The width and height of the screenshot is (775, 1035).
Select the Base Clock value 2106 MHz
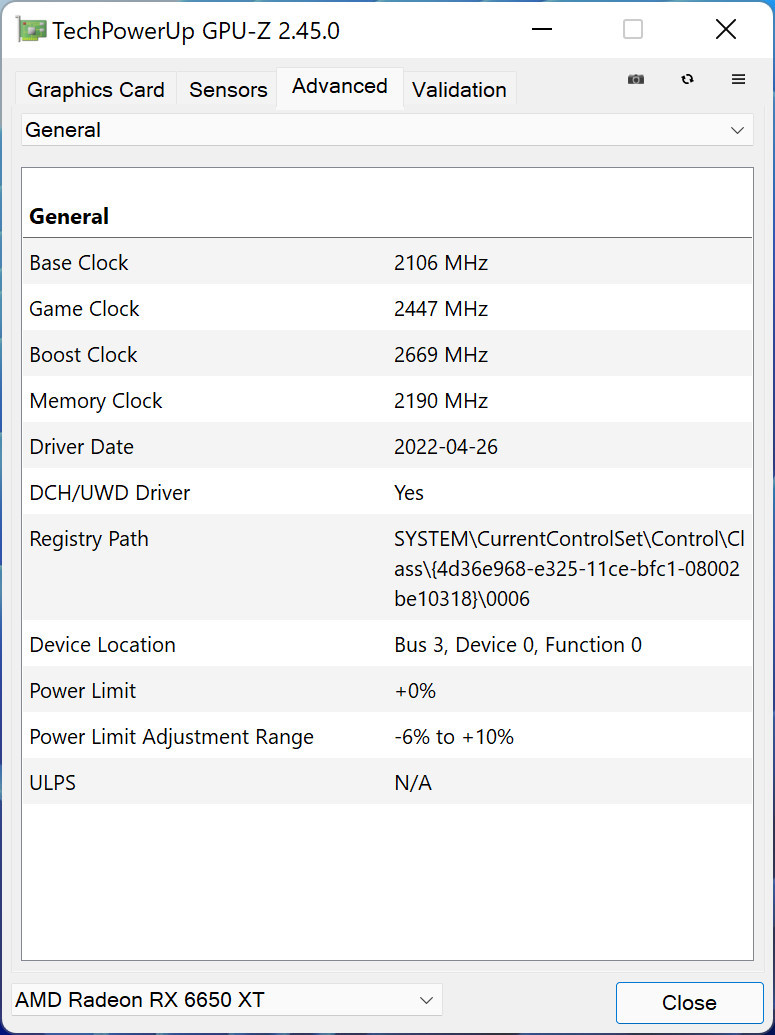(x=441, y=263)
